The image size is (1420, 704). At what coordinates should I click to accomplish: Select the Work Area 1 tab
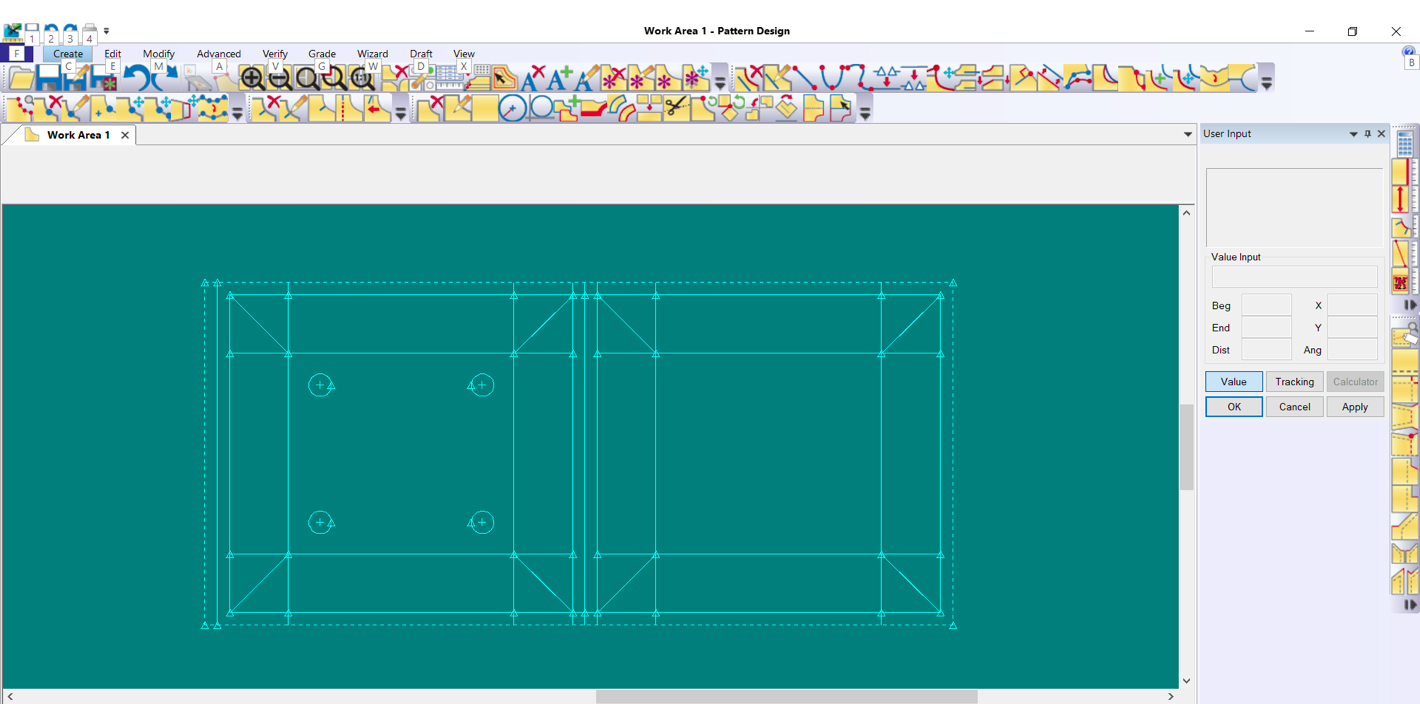click(78, 135)
